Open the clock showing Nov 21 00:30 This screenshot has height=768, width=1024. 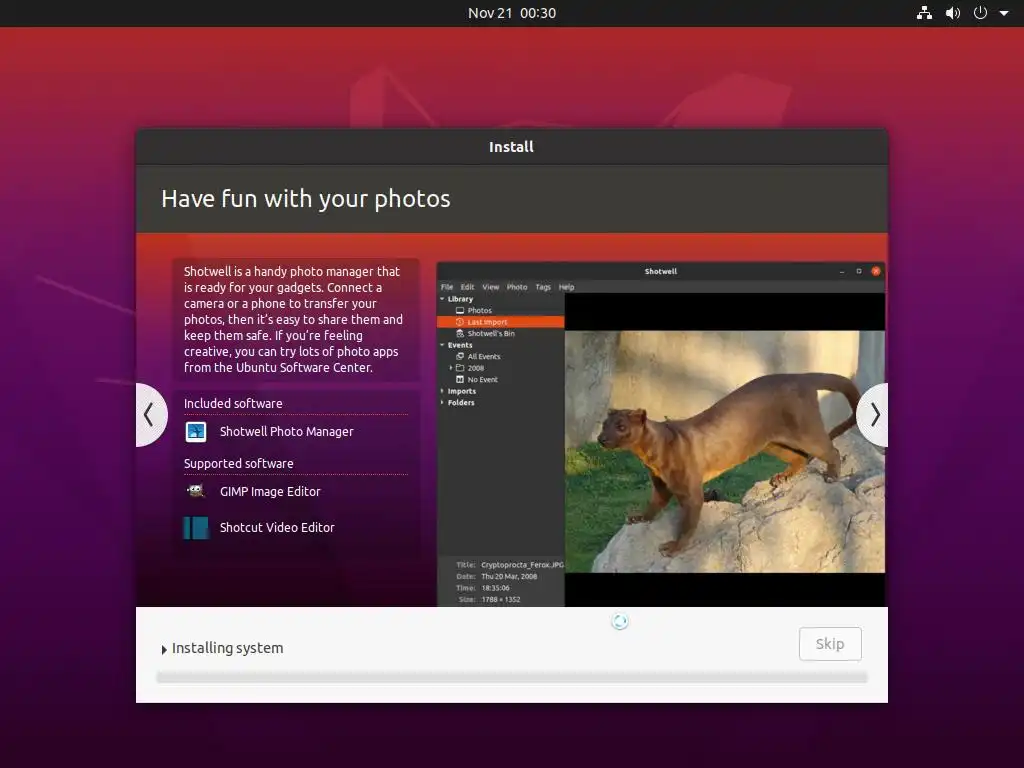pyautogui.click(x=512, y=13)
